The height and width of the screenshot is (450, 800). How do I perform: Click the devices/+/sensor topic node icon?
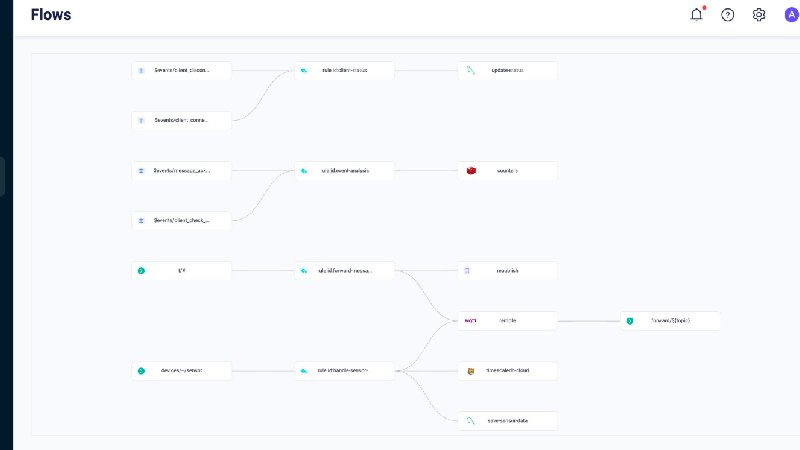[x=141, y=371]
